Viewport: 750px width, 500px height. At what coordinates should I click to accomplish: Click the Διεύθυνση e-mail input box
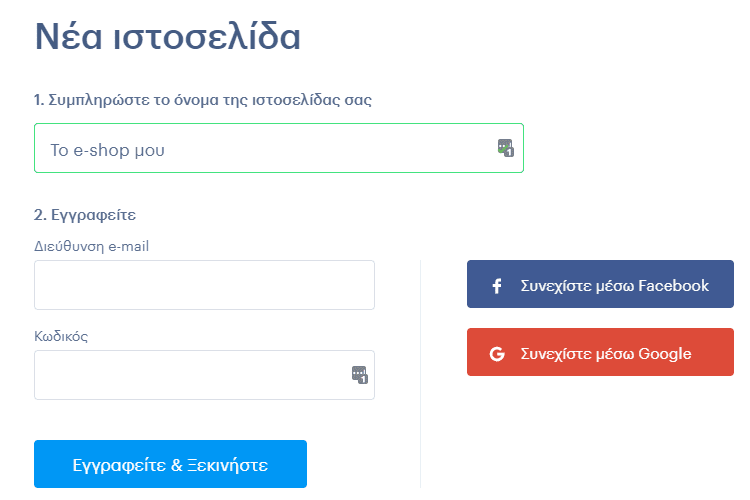click(x=204, y=285)
